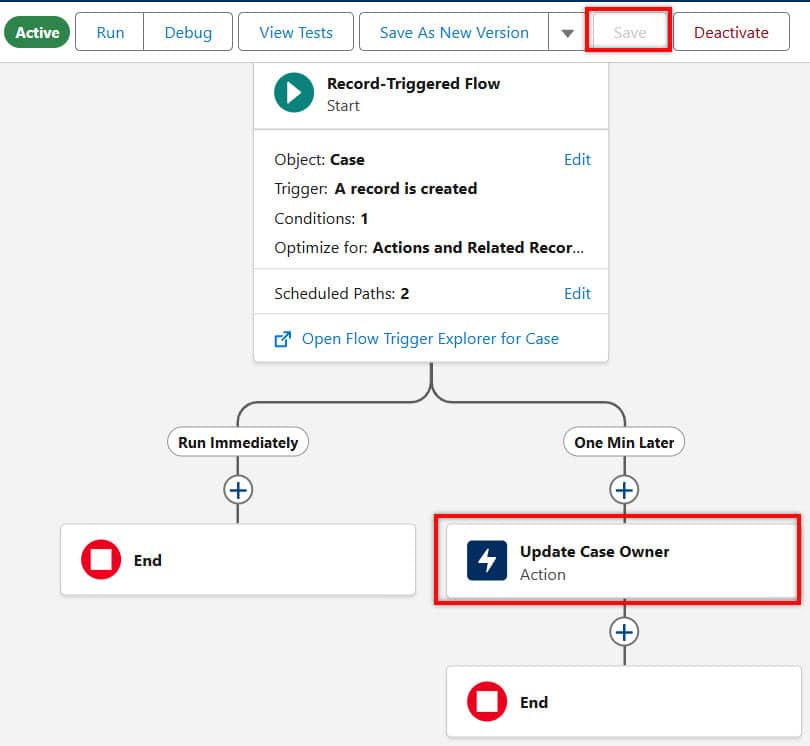Open View Tests
Viewport: 810px width, 746px height.
click(296, 32)
